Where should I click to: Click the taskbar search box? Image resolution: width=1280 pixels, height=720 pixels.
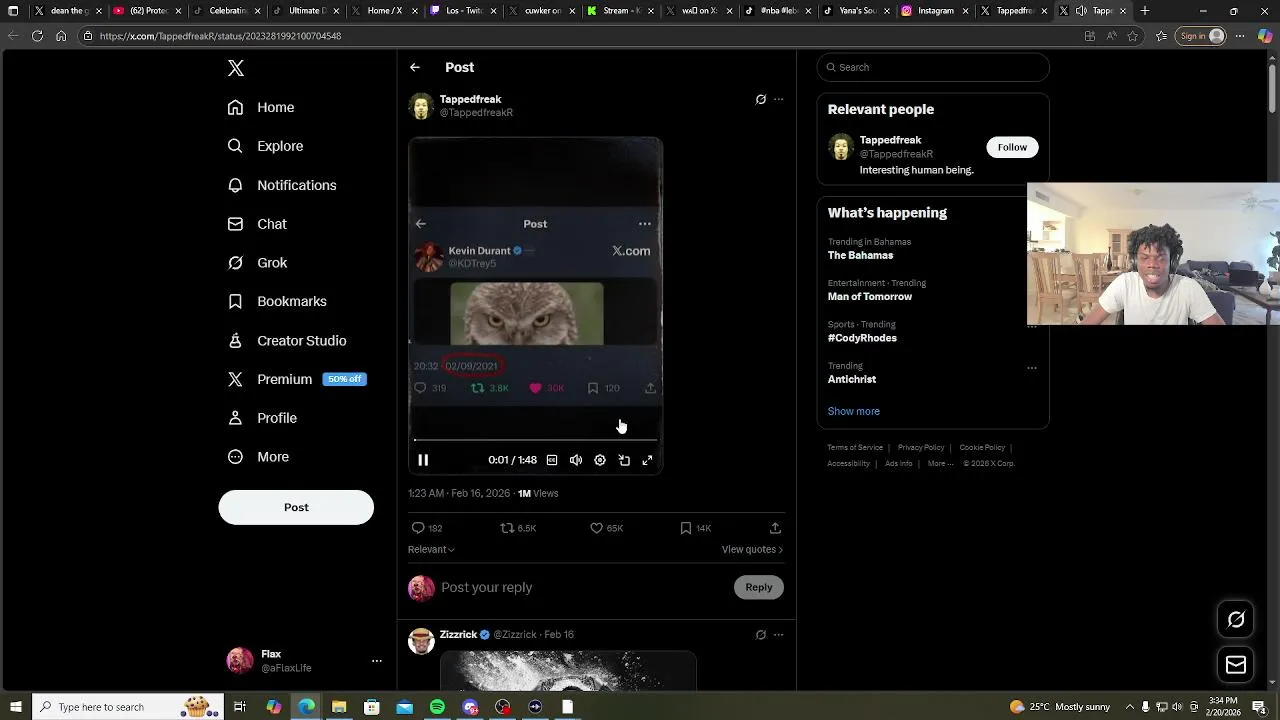(x=128, y=707)
